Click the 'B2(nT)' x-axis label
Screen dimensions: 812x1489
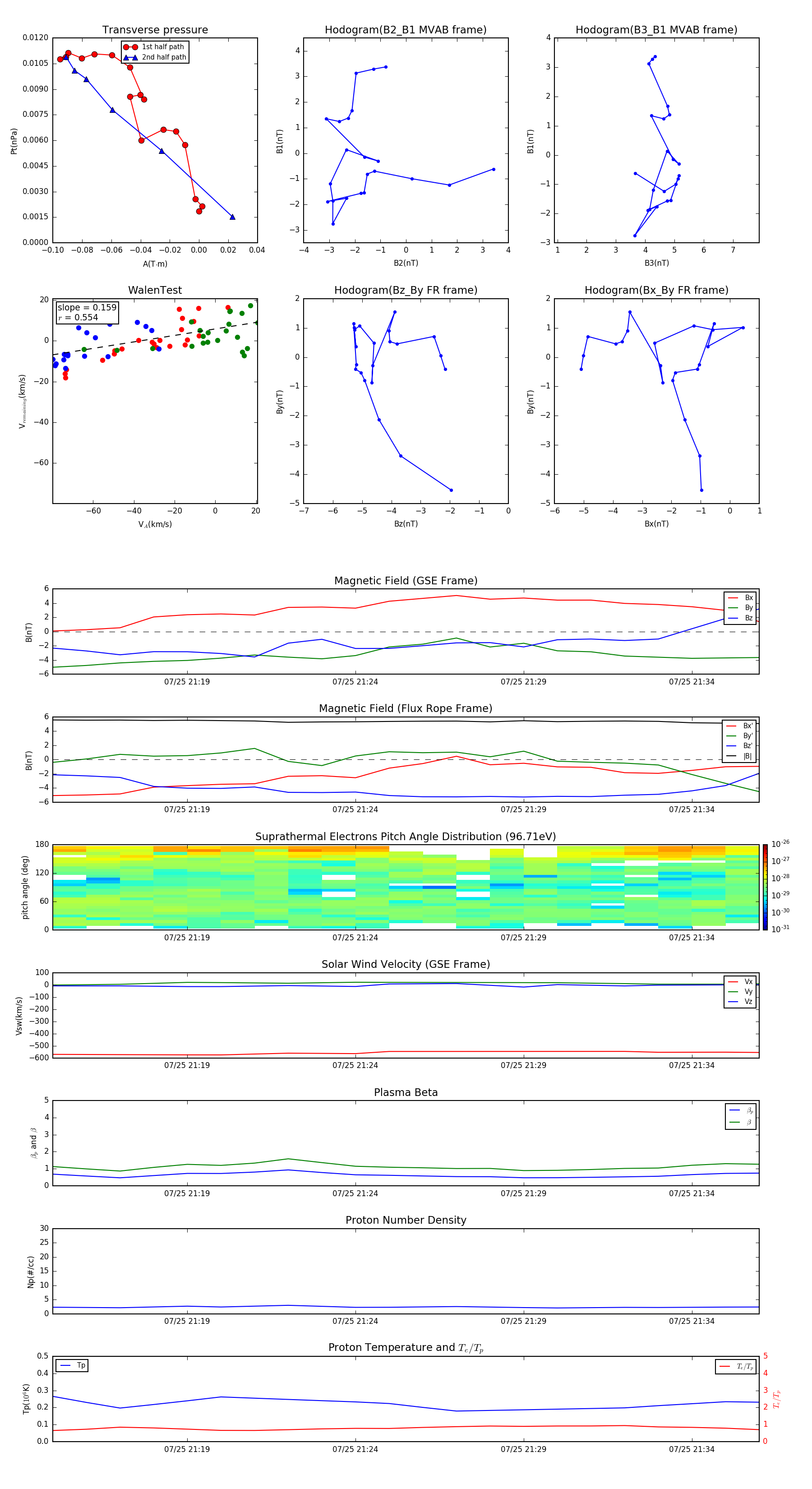tap(406, 263)
